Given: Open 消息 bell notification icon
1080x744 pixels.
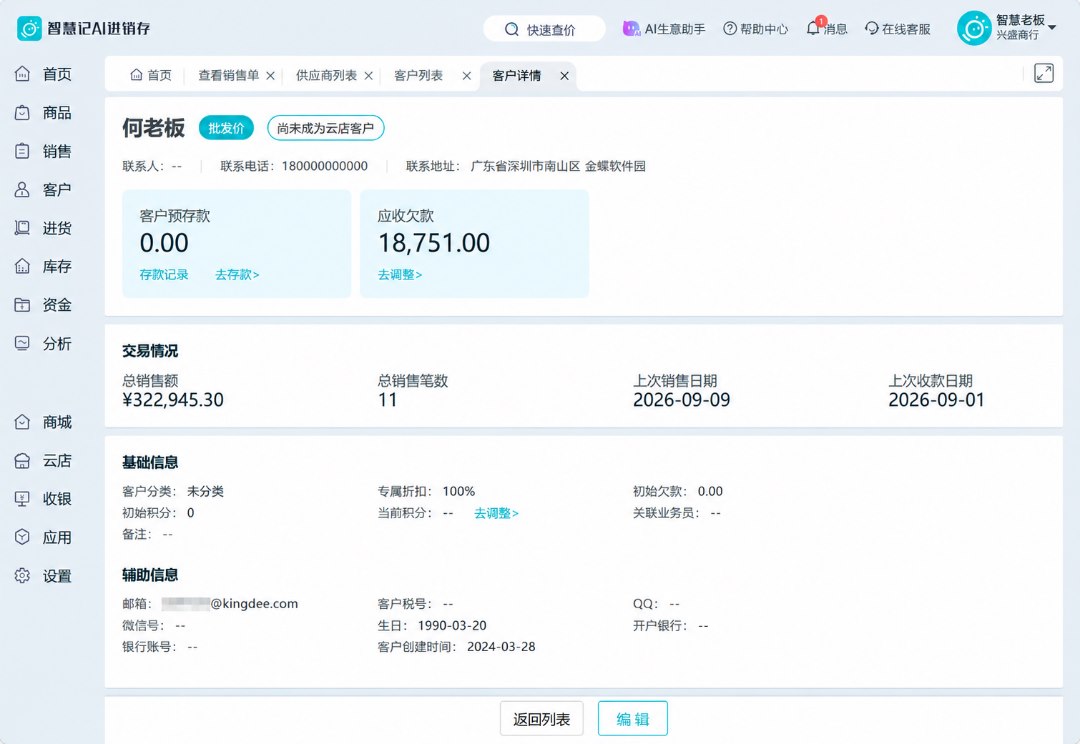Looking at the screenshot, I should (x=813, y=28).
